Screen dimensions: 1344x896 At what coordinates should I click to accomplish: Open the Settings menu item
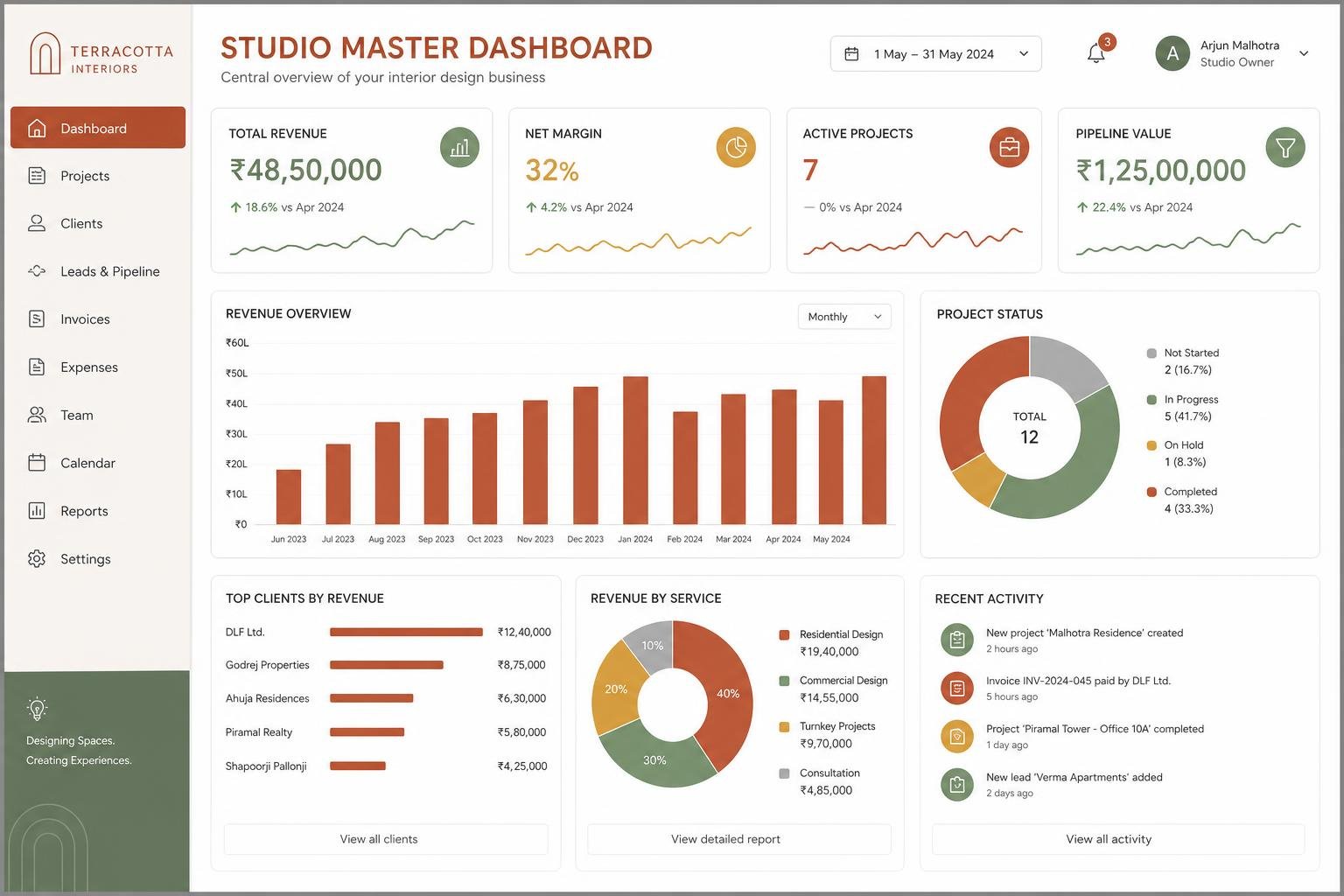[98, 558]
